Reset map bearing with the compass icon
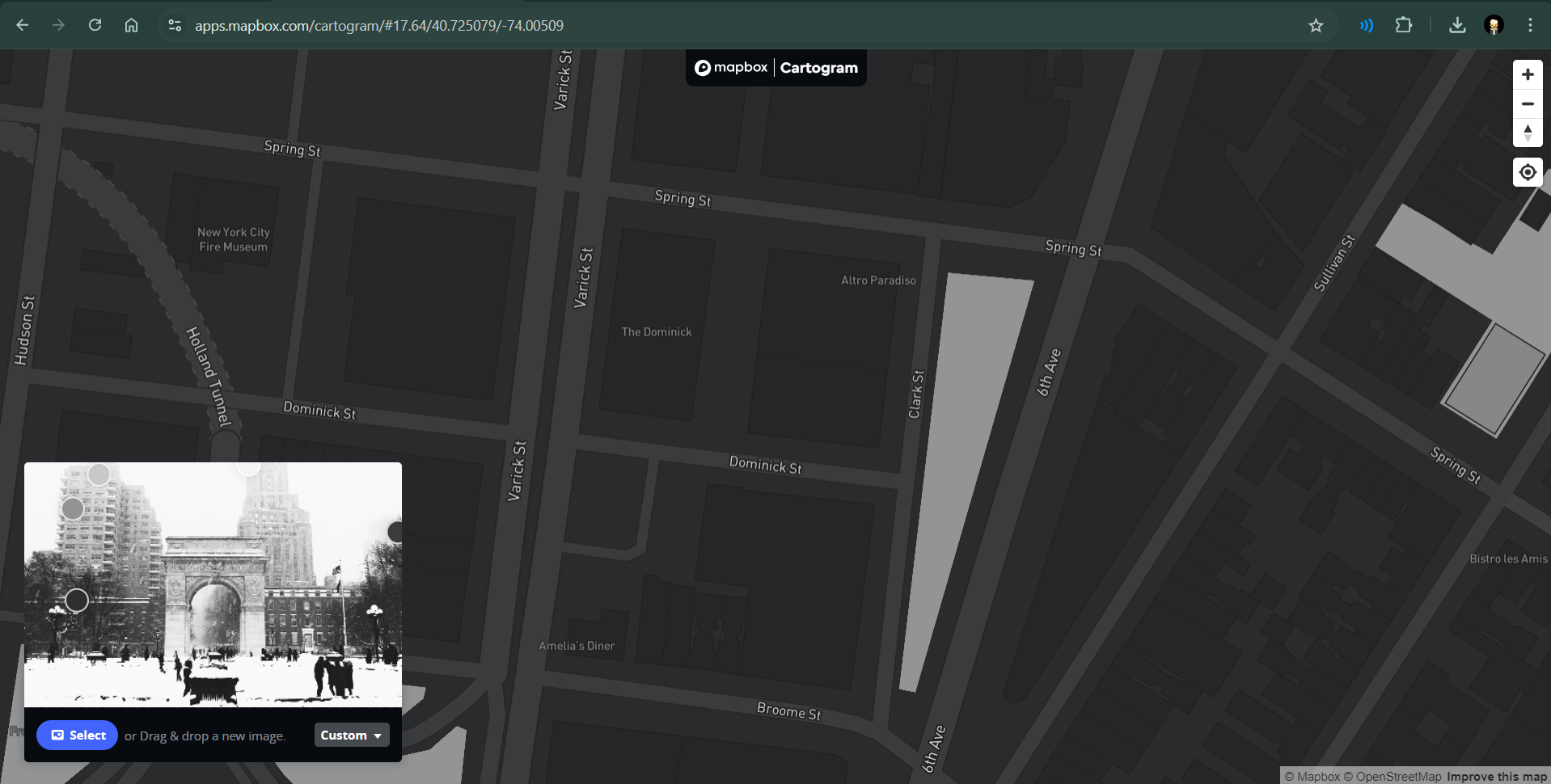The width and height of the screenshot is (1551, 784). coord(1528,133)
